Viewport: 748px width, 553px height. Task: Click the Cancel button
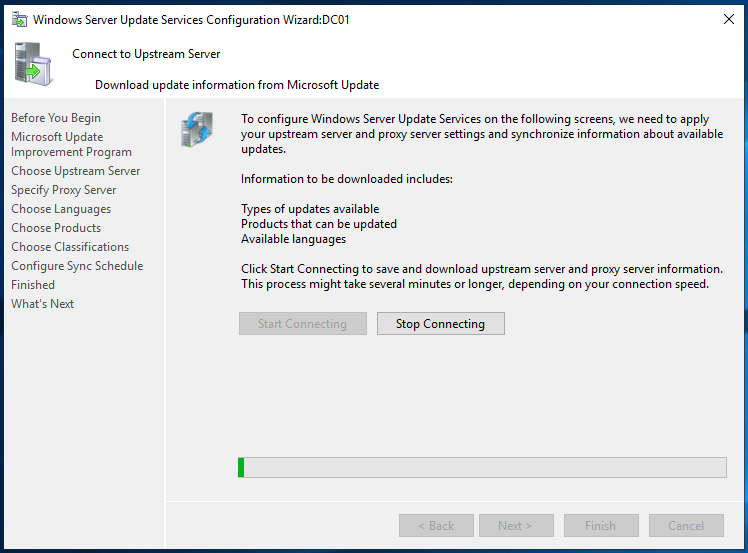pos(686,525)
